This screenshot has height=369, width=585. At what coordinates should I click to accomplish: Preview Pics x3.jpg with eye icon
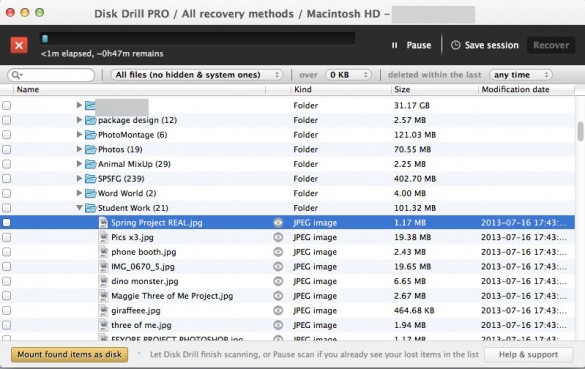pos(278,237)
